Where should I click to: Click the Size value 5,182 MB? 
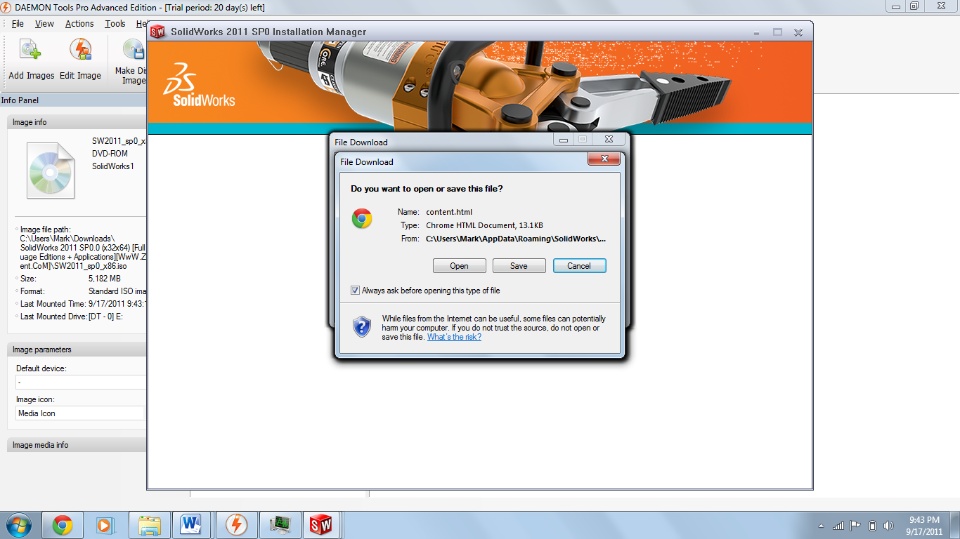point(105,279)
